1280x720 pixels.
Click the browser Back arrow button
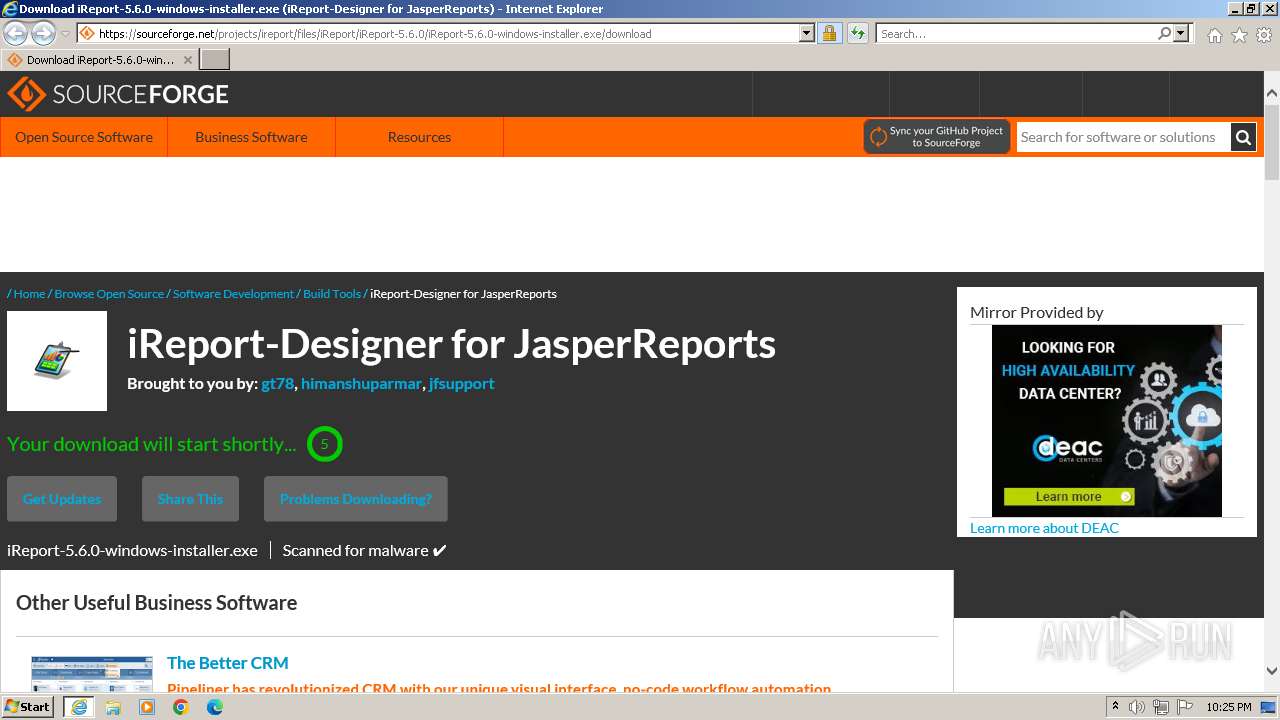16,33
